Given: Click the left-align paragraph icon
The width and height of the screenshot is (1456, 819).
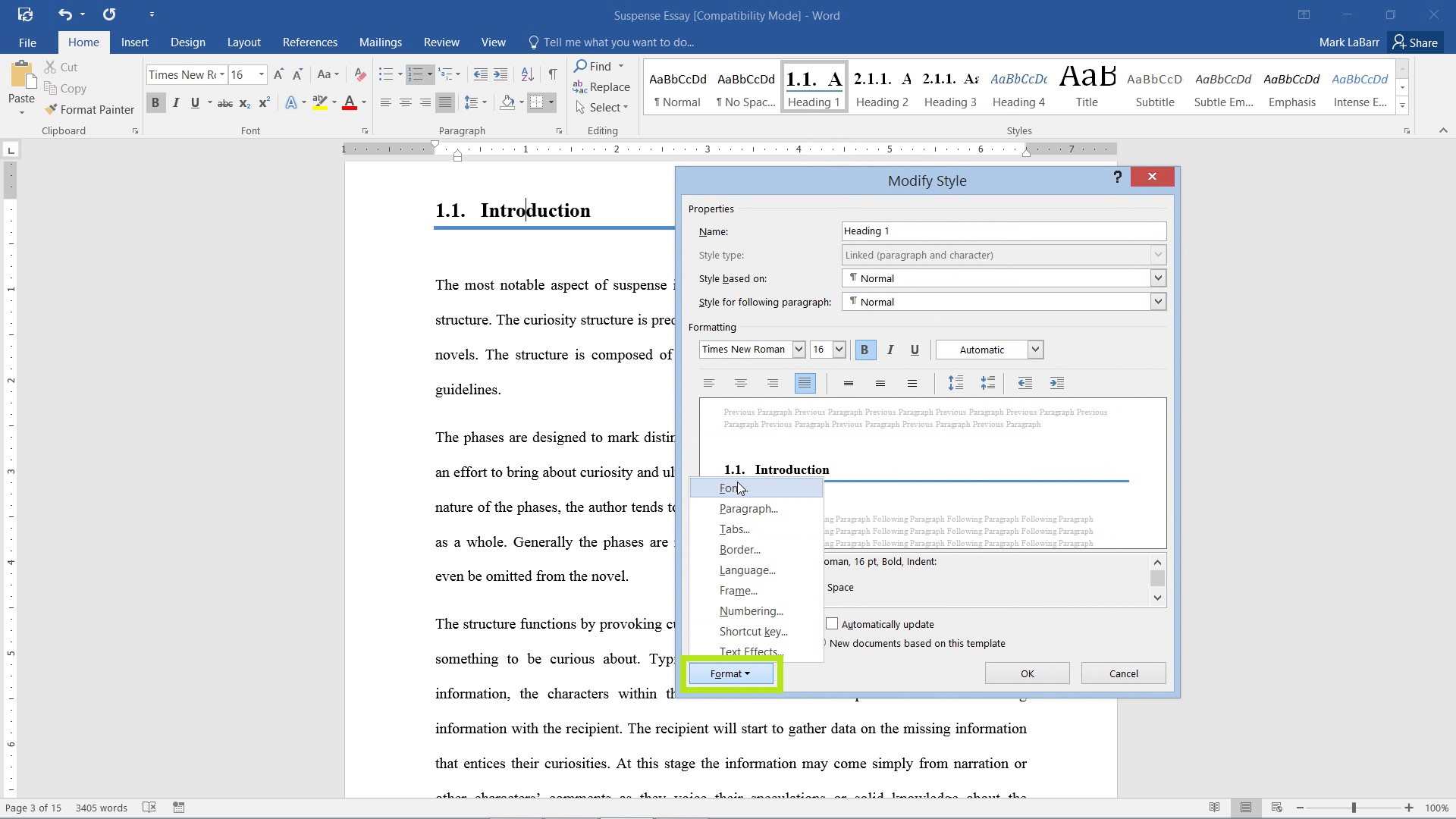Looking at the screenshot, I should coord(708,384).
